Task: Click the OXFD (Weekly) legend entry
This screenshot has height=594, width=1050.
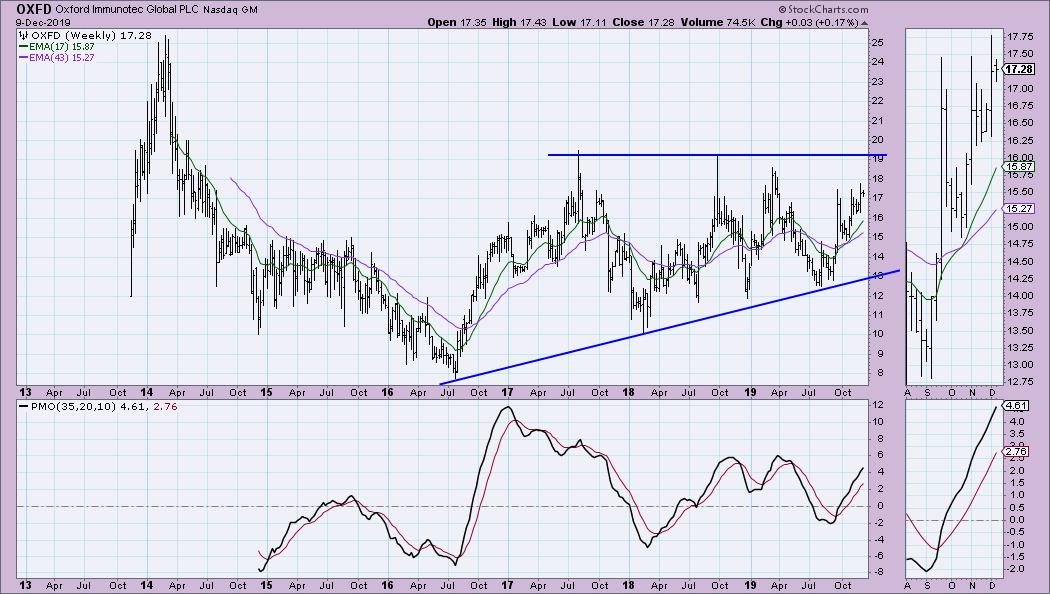Action: [91, 35]
